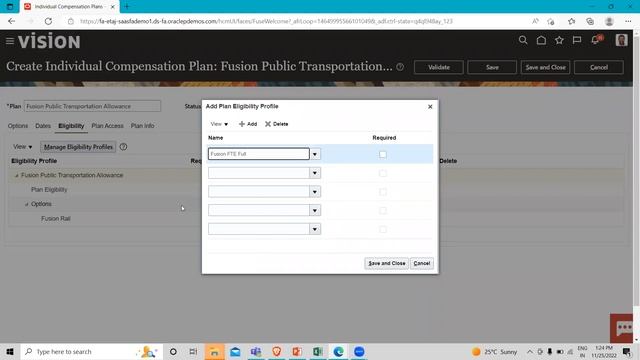The image size is (640, 360).
Task: Click the Add plus icon in dialog
Action: click(x=242, y=124)
